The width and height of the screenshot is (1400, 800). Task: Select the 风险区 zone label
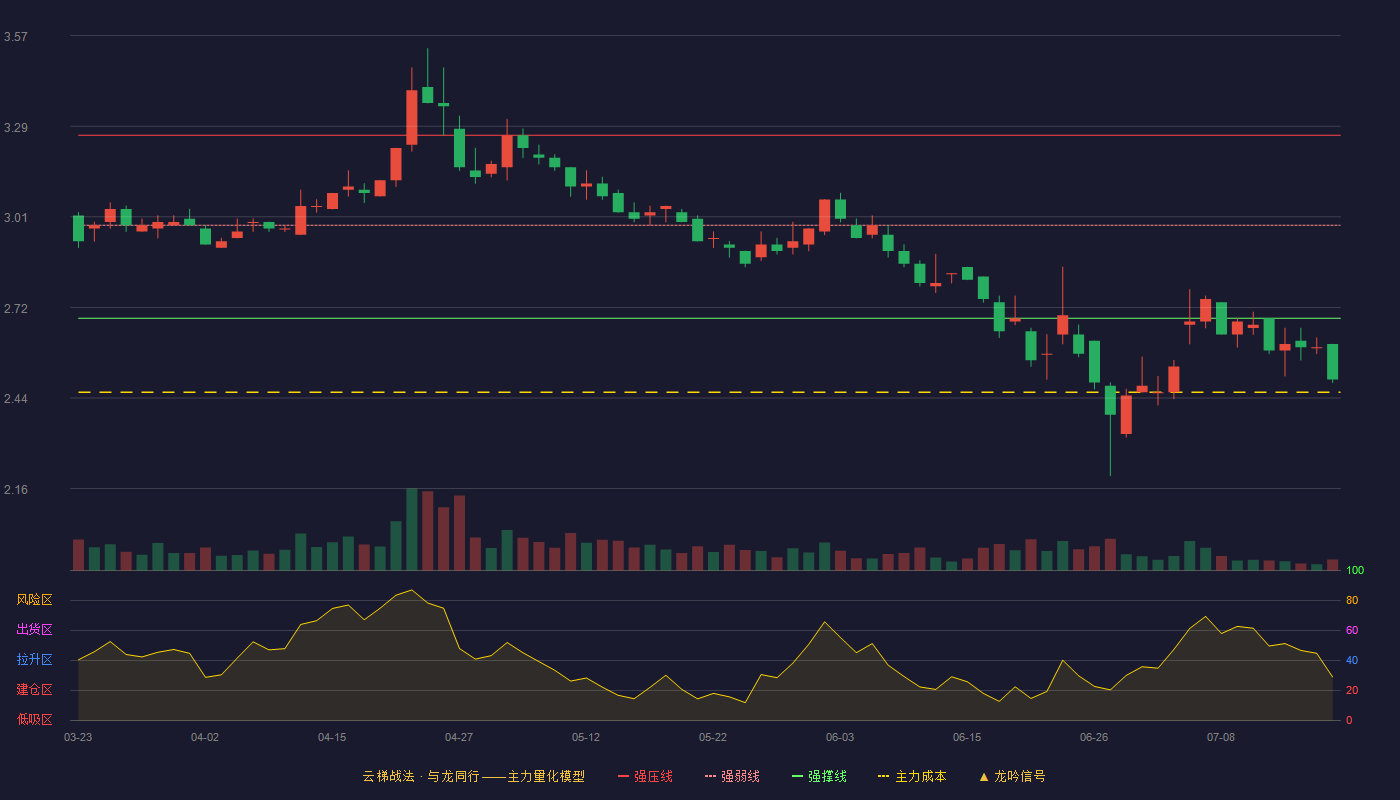click(x=34, y=600)
